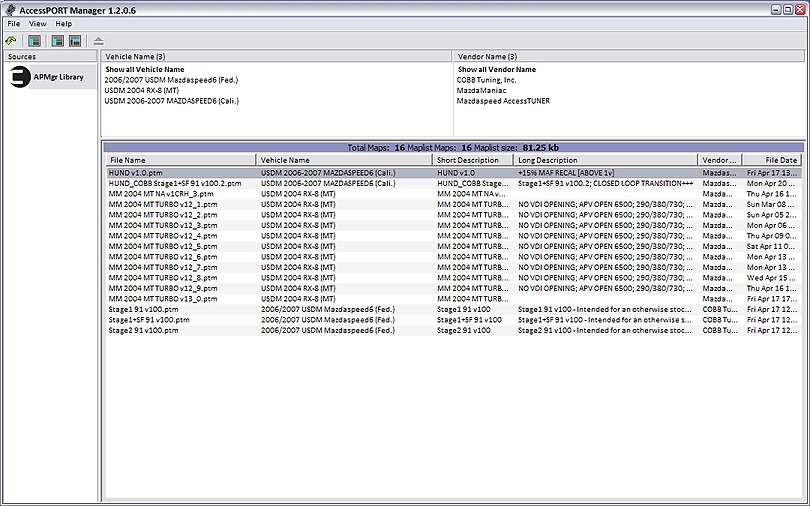Sort by File Name column header
Screen dimensions: 810x506
pos(181,160)
